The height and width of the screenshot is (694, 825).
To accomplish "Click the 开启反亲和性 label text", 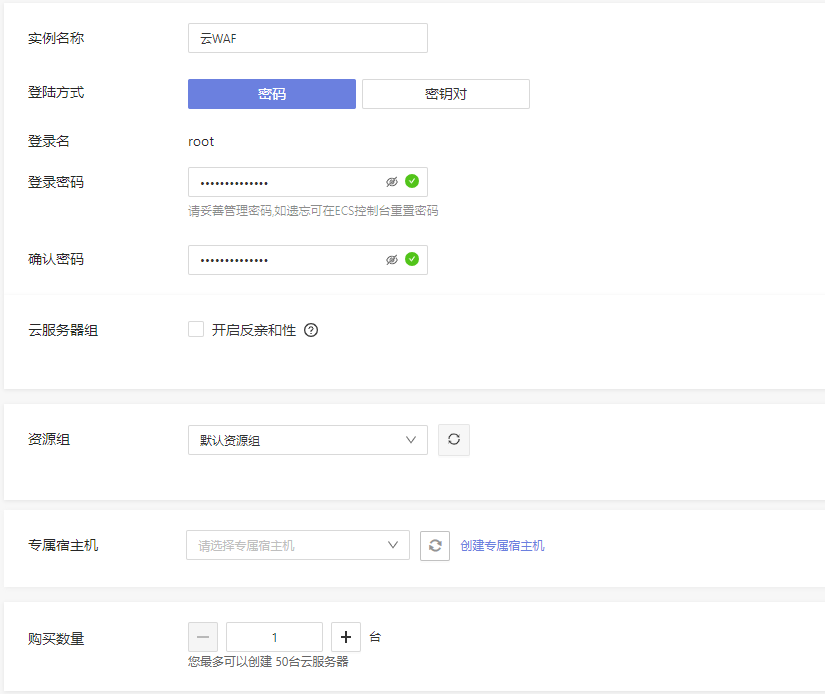I will tap(254, 330).
